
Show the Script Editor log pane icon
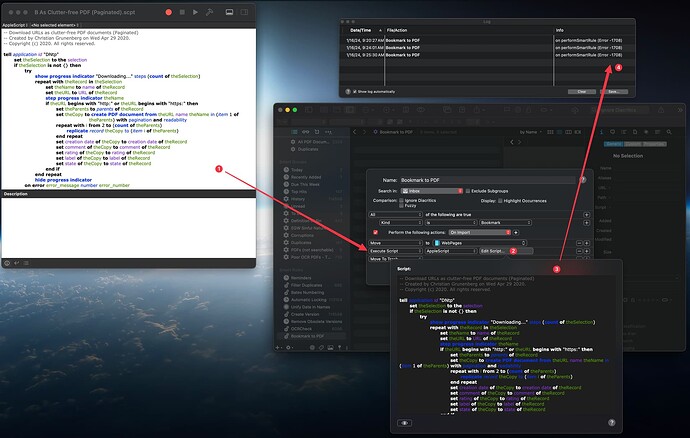pos(229,12)
